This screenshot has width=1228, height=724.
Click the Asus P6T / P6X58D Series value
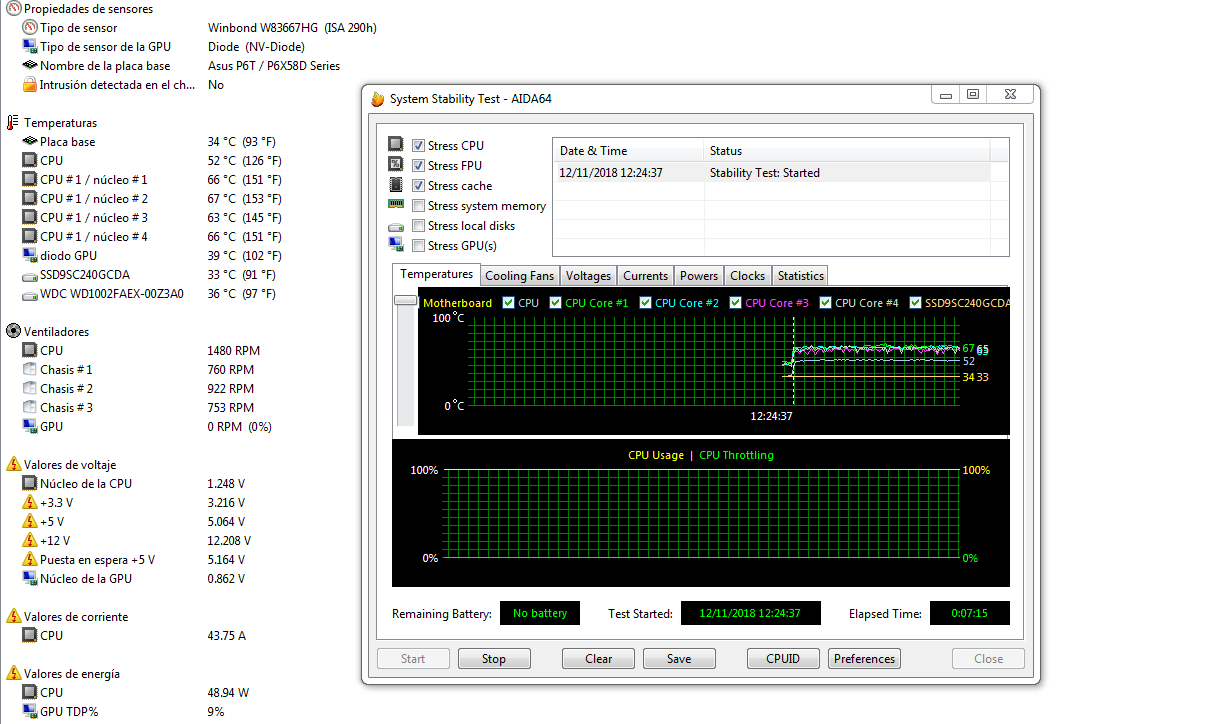pos(274,66)
